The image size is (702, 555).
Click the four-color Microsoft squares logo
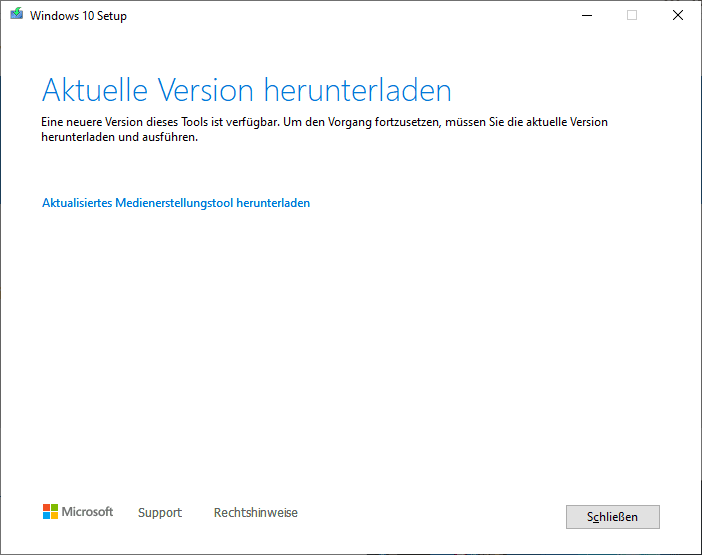(x=50, y=512)
